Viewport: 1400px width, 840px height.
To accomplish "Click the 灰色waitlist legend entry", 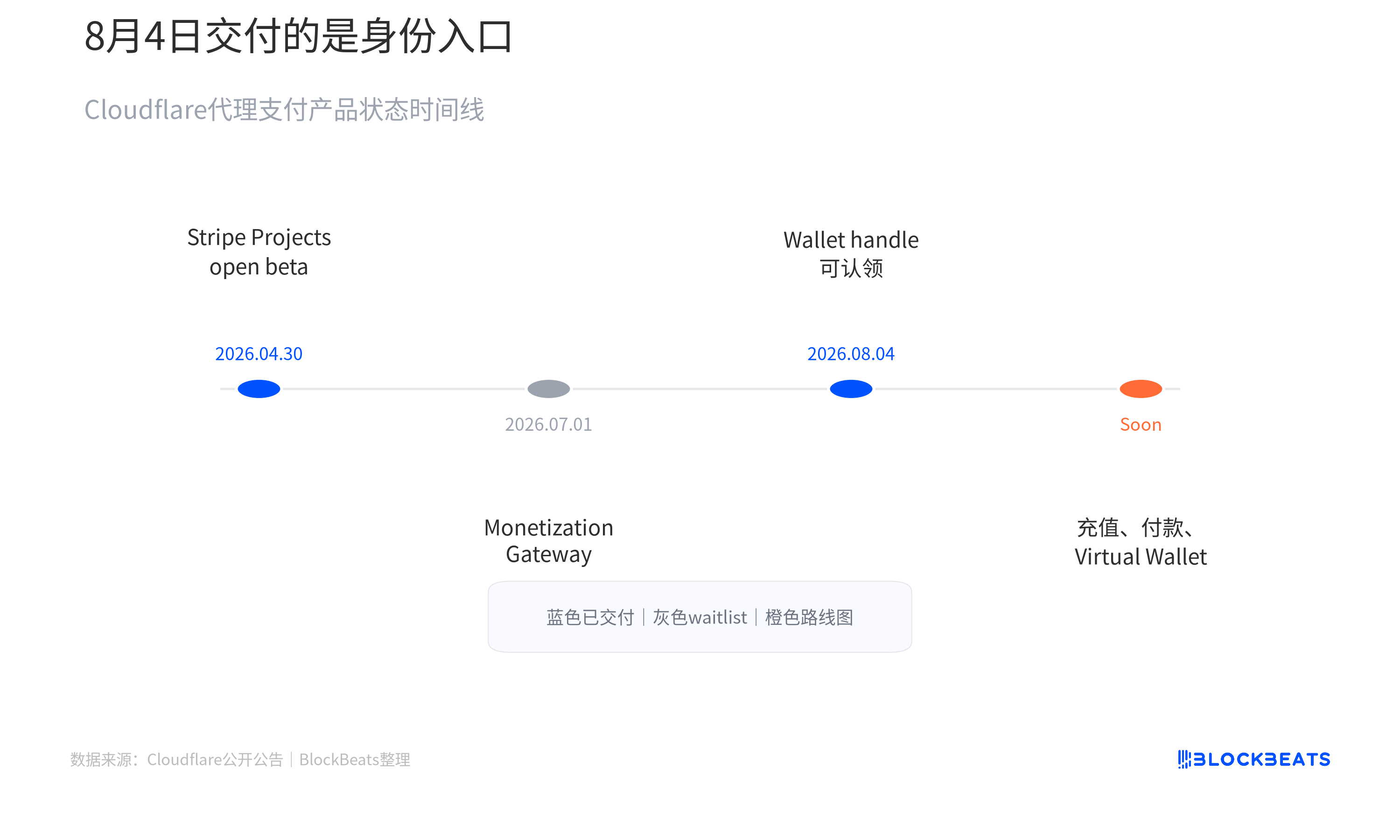I will point(700,617).
